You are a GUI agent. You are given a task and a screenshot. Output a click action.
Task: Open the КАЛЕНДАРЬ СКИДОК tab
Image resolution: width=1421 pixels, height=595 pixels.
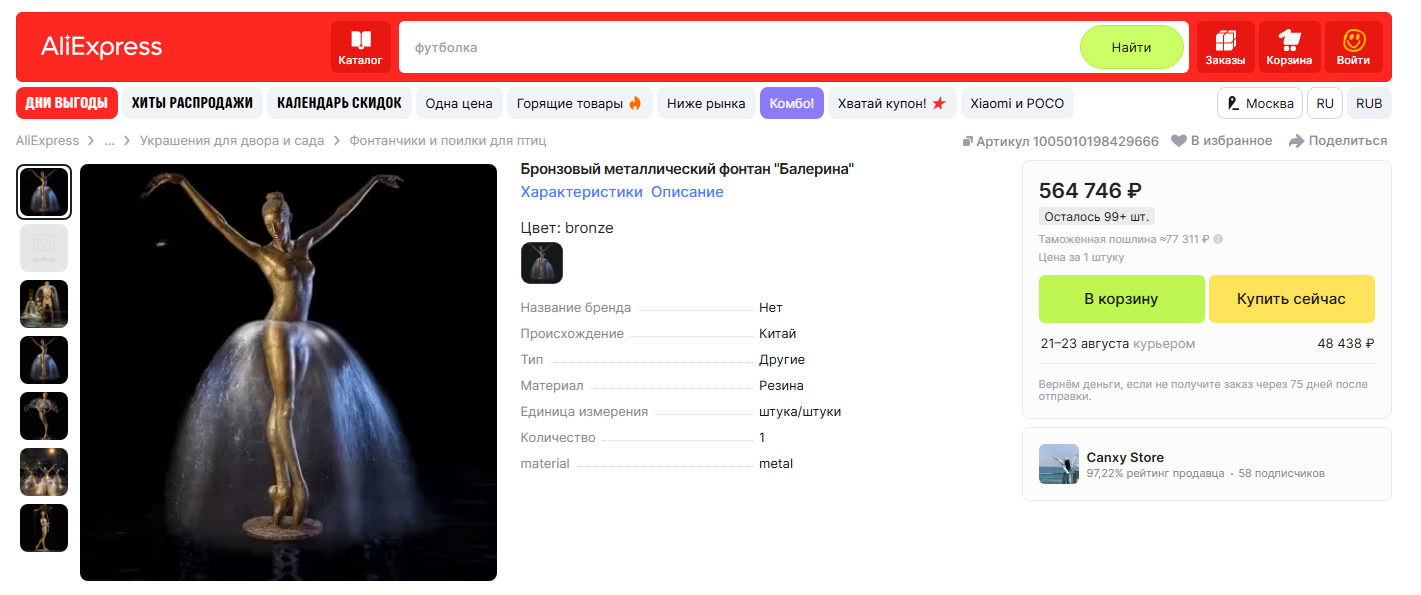tap(339, 103)
